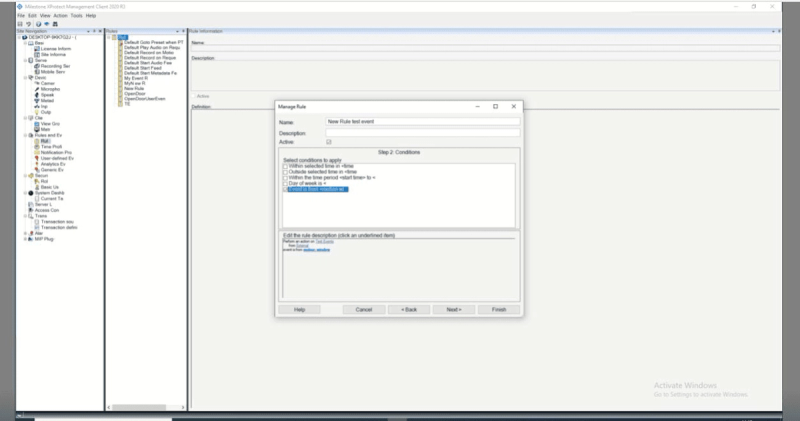Open Time Profiles under Rules and Events
This screenshot has height=421, width=800.
tap(48, 147)
